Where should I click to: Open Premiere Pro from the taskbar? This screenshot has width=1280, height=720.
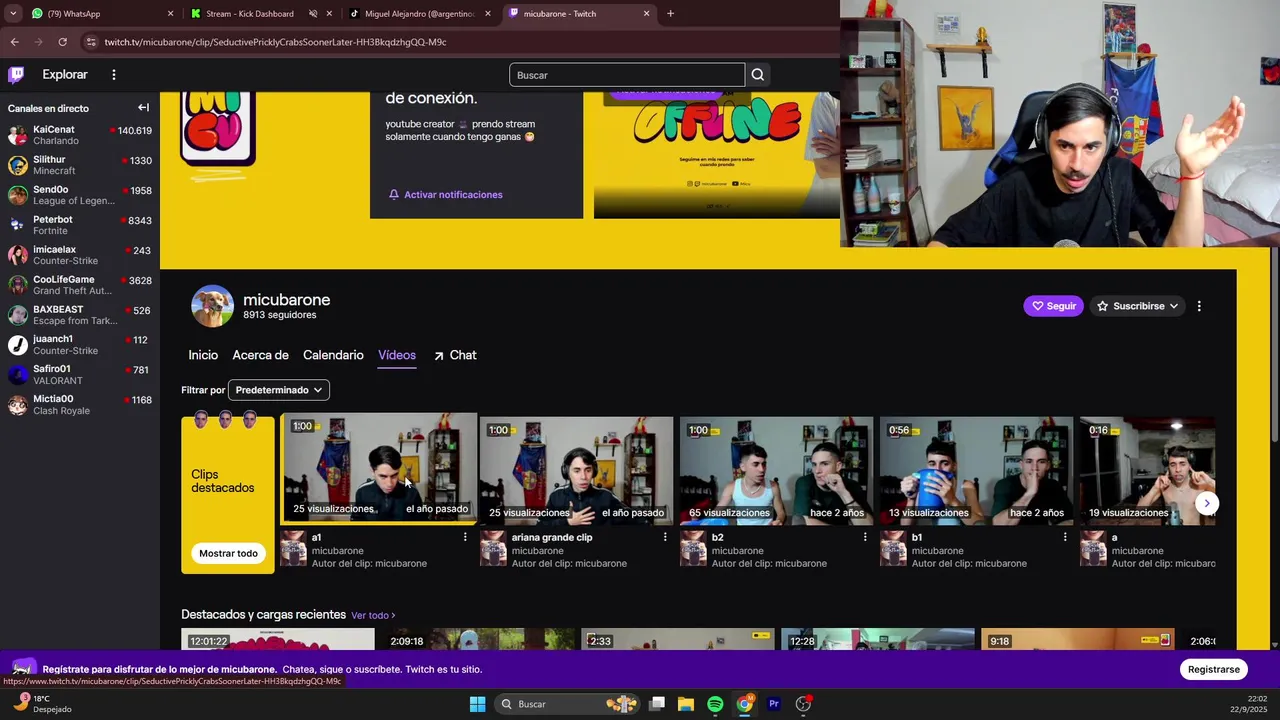(773, 704)
